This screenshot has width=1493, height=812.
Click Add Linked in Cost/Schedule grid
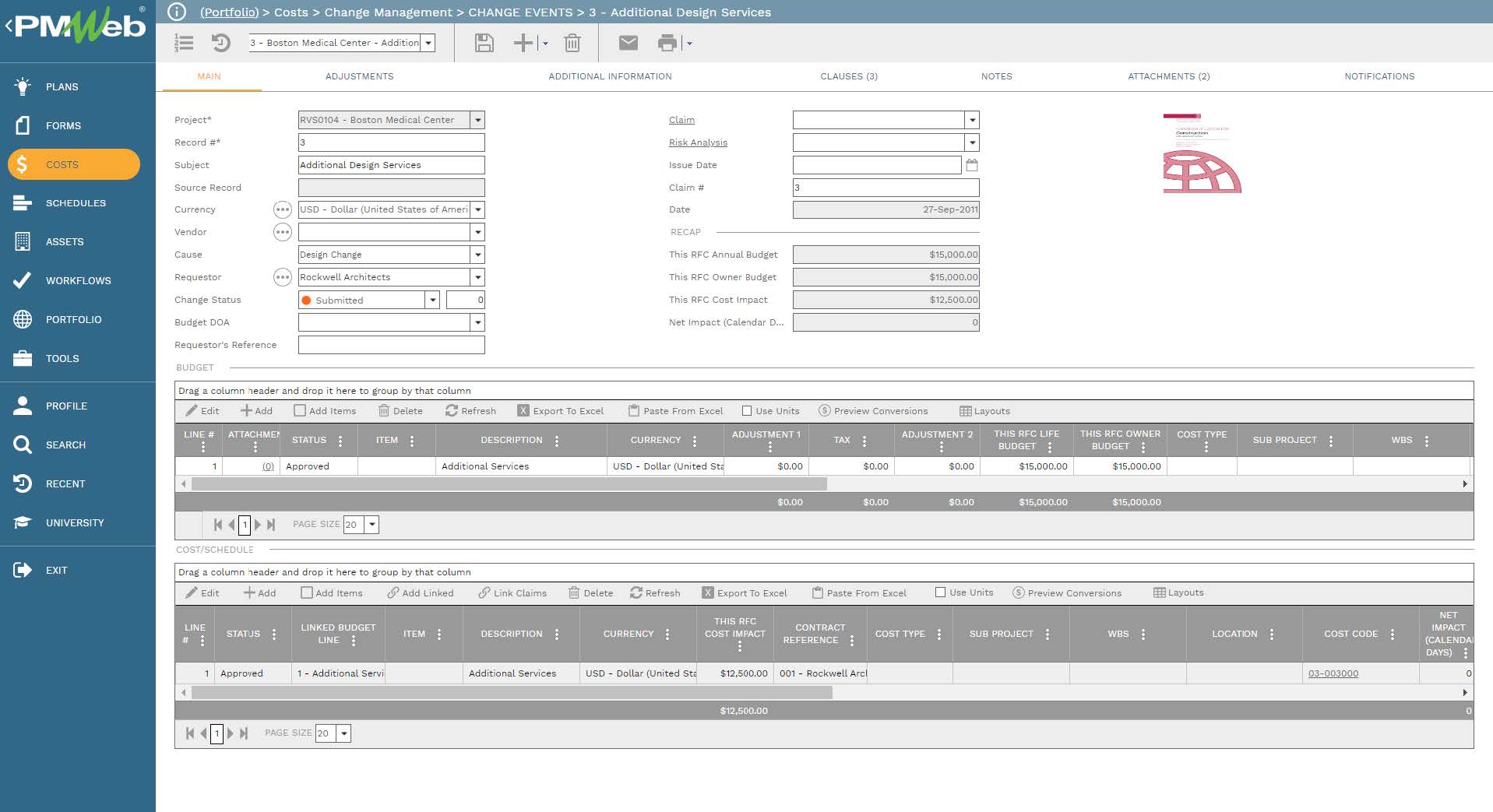coord(421,592)
